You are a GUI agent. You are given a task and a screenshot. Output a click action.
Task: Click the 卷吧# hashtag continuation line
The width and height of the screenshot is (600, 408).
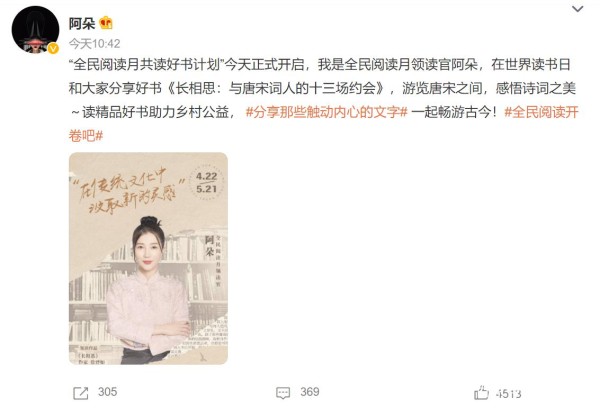click(x=86, y=135)
